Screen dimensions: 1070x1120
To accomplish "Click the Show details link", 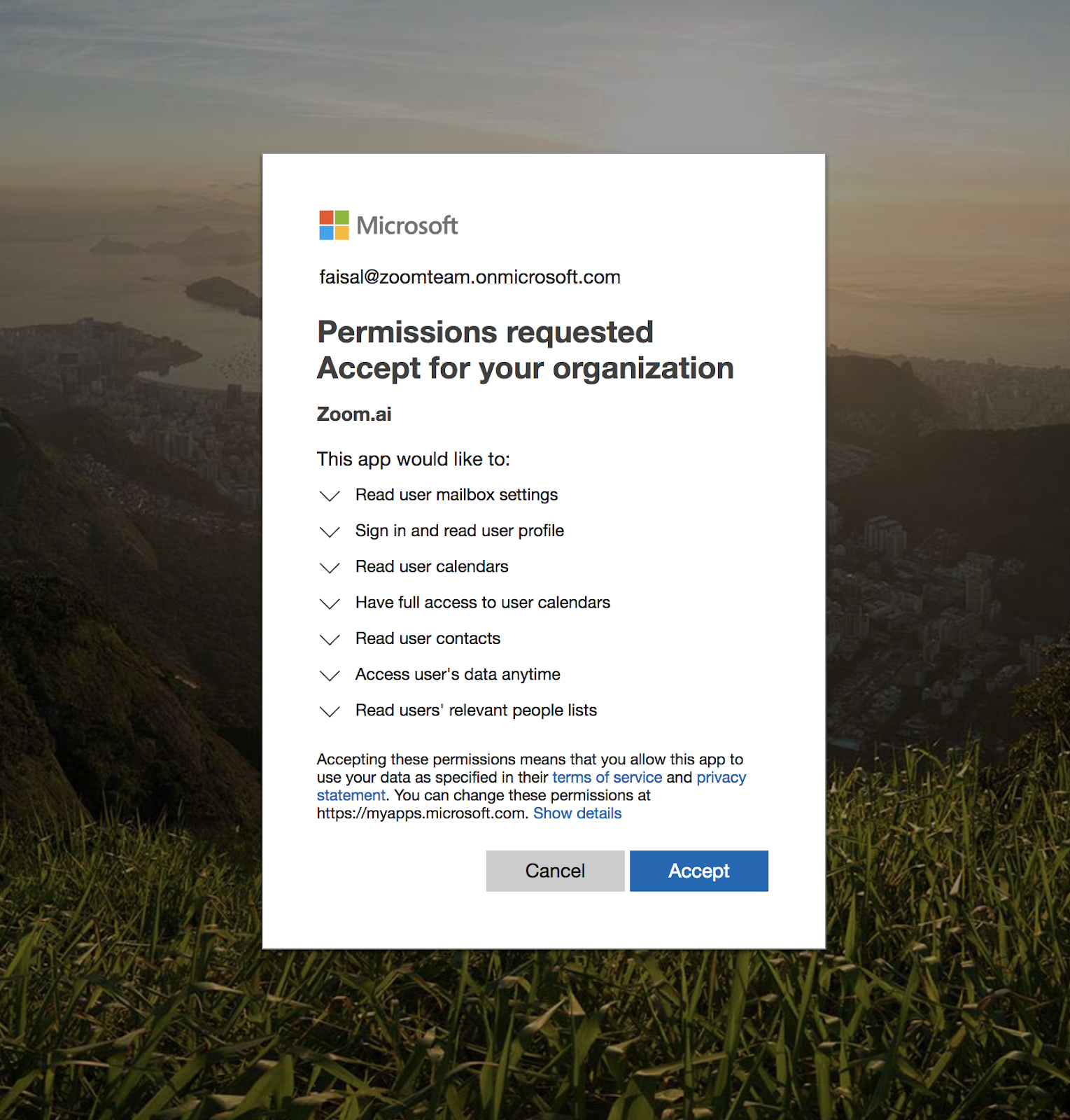I will [x=577, y=813].
